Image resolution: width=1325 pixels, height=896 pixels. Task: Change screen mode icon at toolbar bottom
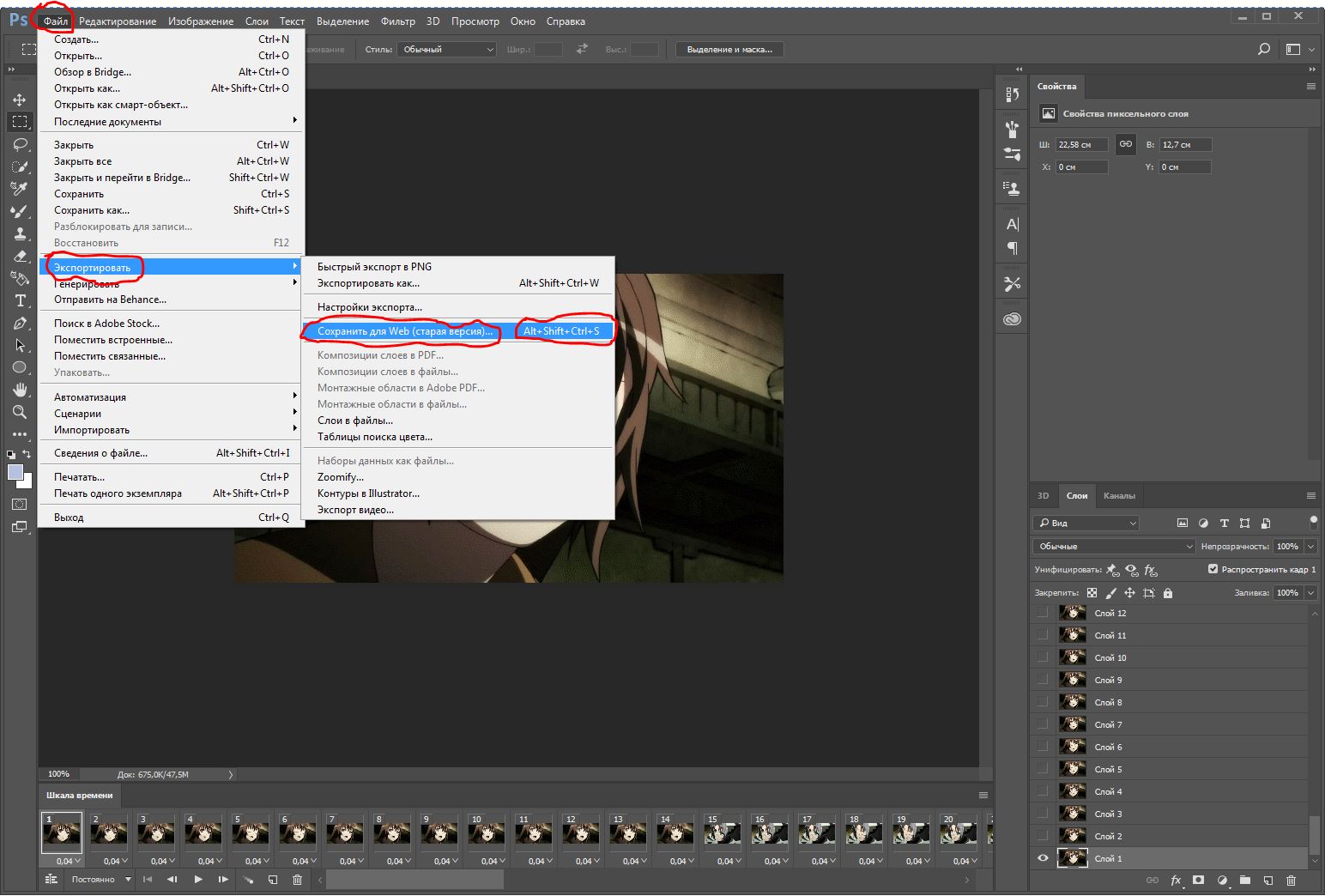[x=20, y=527]
